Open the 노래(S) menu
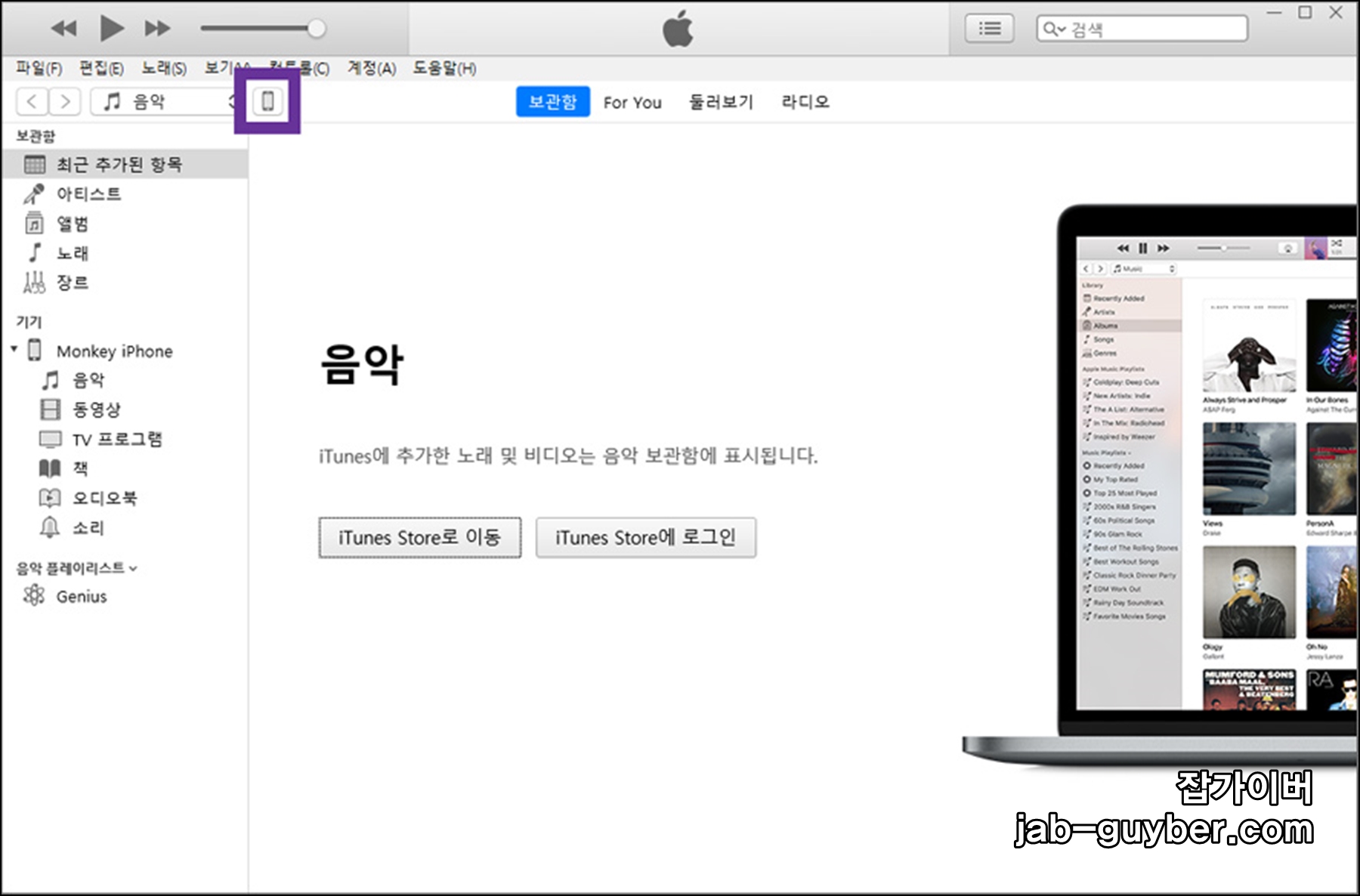The height and width of the screenshot is (896, 1360). [164, 68]
